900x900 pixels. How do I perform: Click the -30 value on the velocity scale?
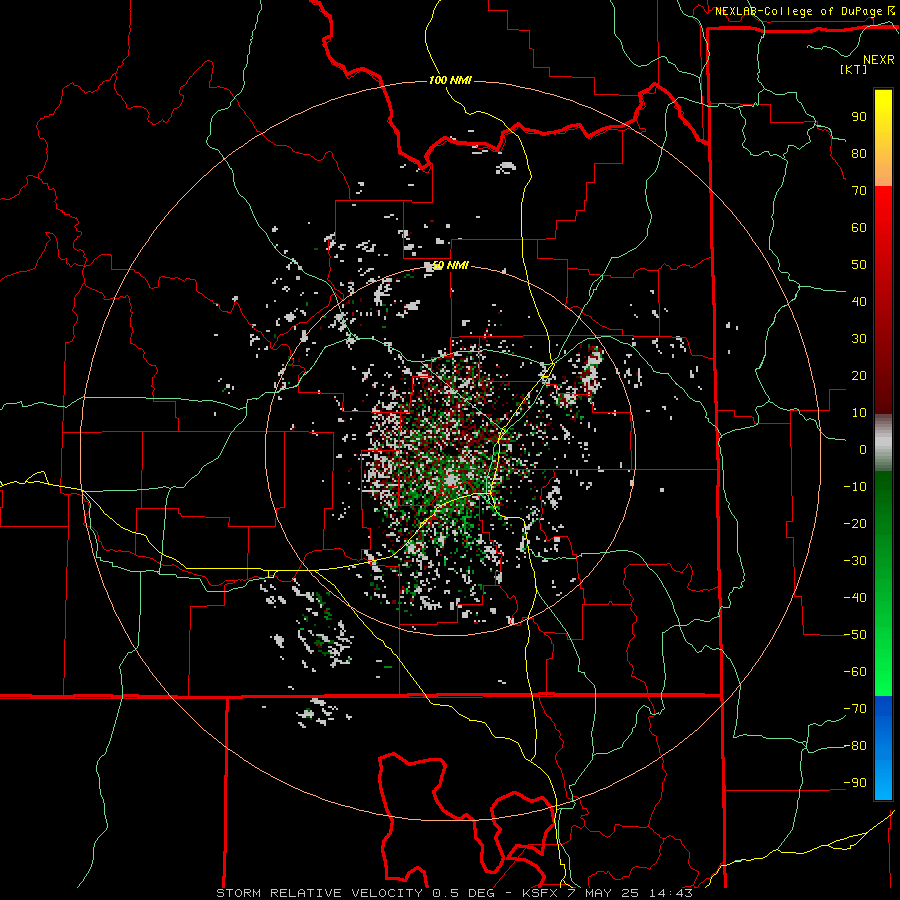855,561
